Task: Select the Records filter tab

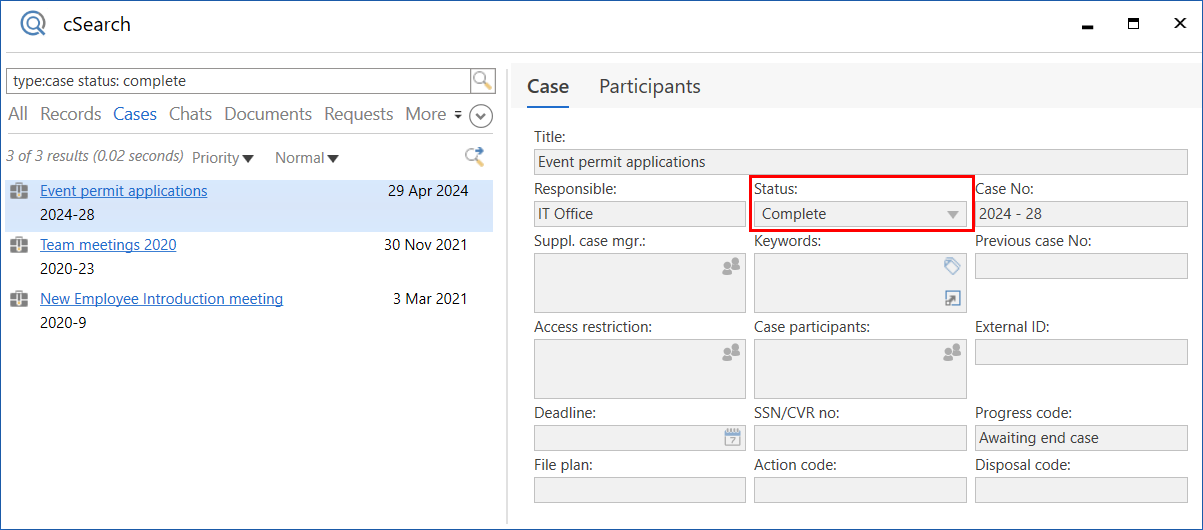Action: 71,114
